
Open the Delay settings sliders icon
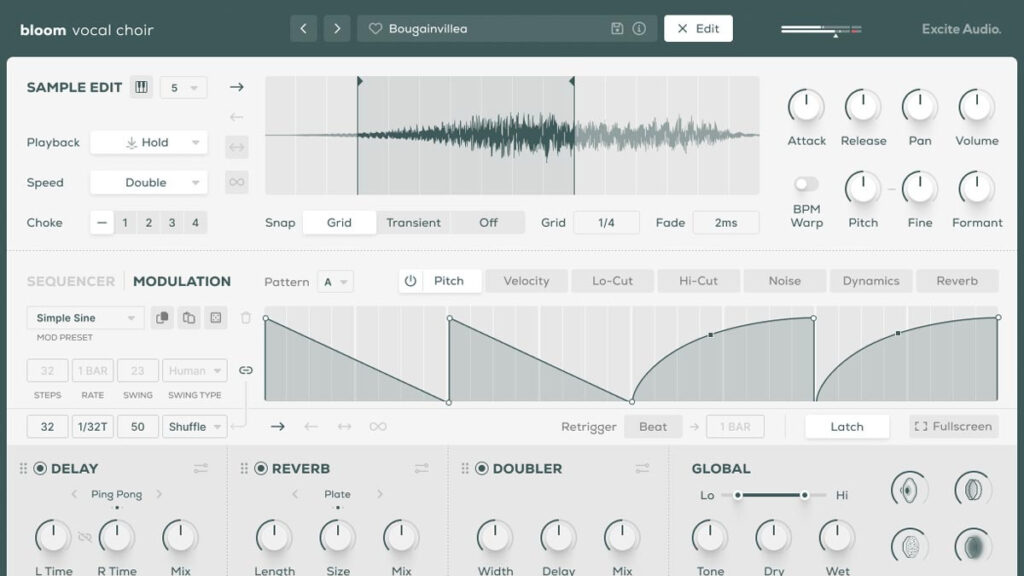click(200, 468)
